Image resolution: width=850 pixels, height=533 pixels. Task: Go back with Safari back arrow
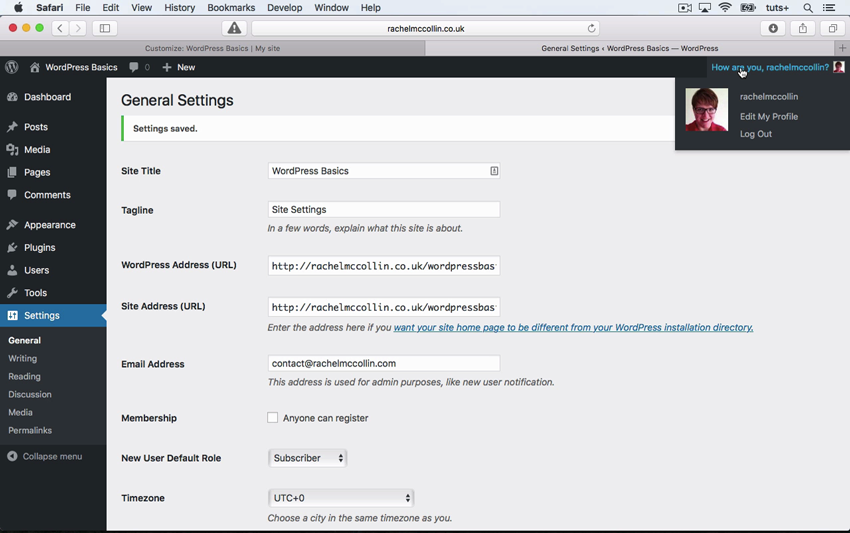60,28
